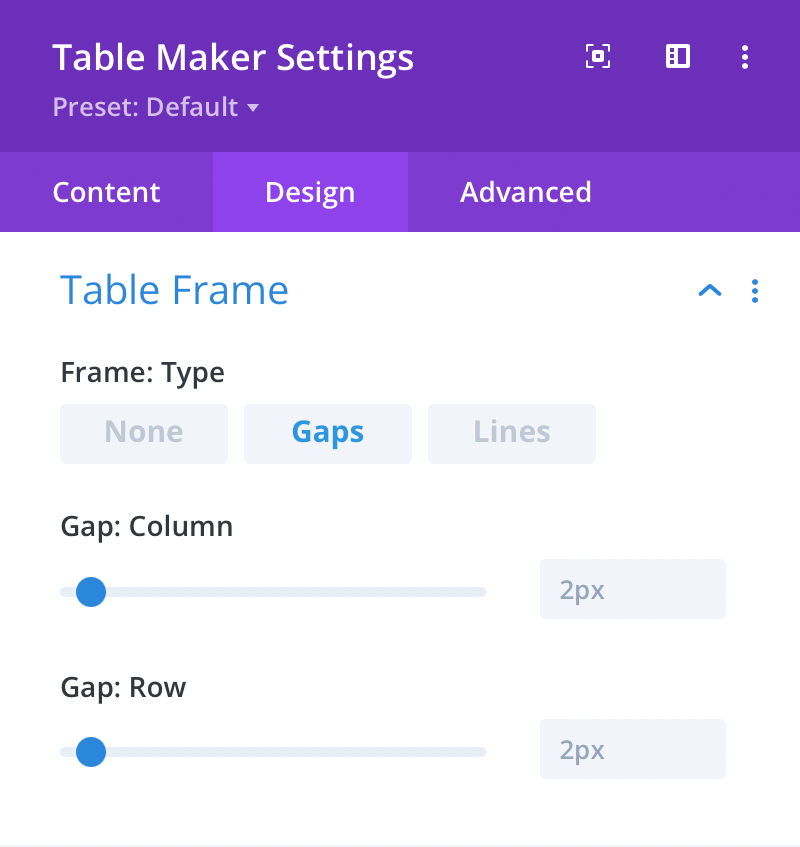Set Frame Type to None
Screen dimensions: 800x847
pyautogui.click(x=144, y=433)
